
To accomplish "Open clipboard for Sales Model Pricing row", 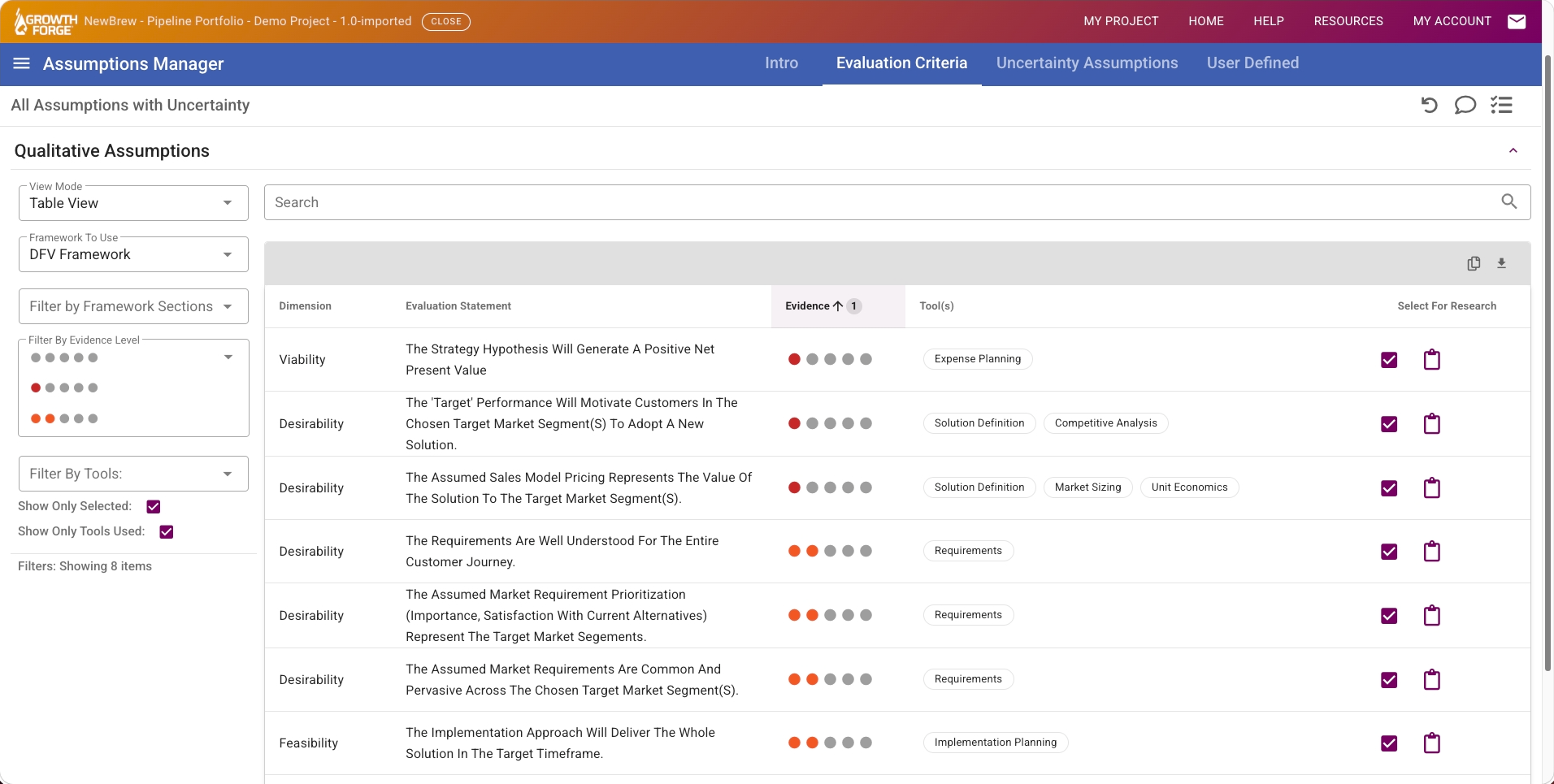I will [x=1432, y=487].
